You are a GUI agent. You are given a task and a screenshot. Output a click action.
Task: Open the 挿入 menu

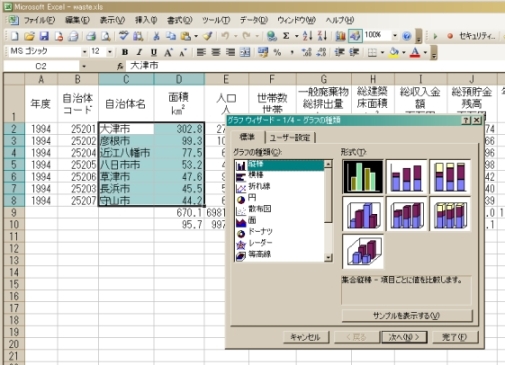pos(146,20)
